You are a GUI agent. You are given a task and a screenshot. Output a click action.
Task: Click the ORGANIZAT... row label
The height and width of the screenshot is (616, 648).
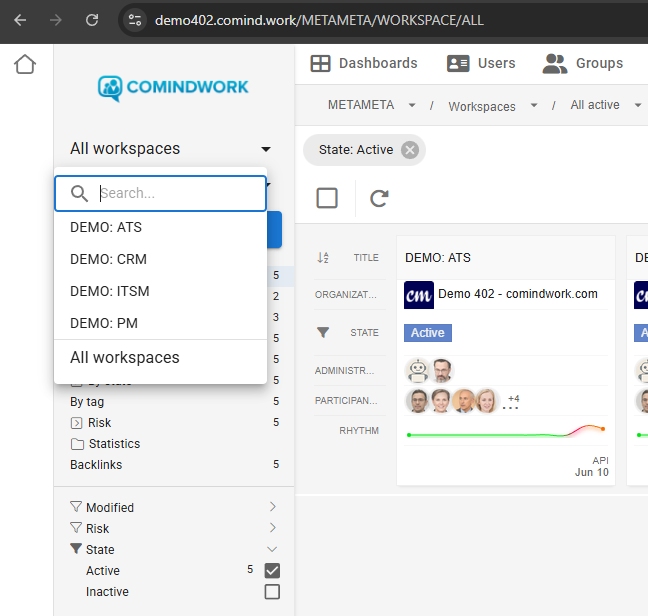tap(345, 295)
